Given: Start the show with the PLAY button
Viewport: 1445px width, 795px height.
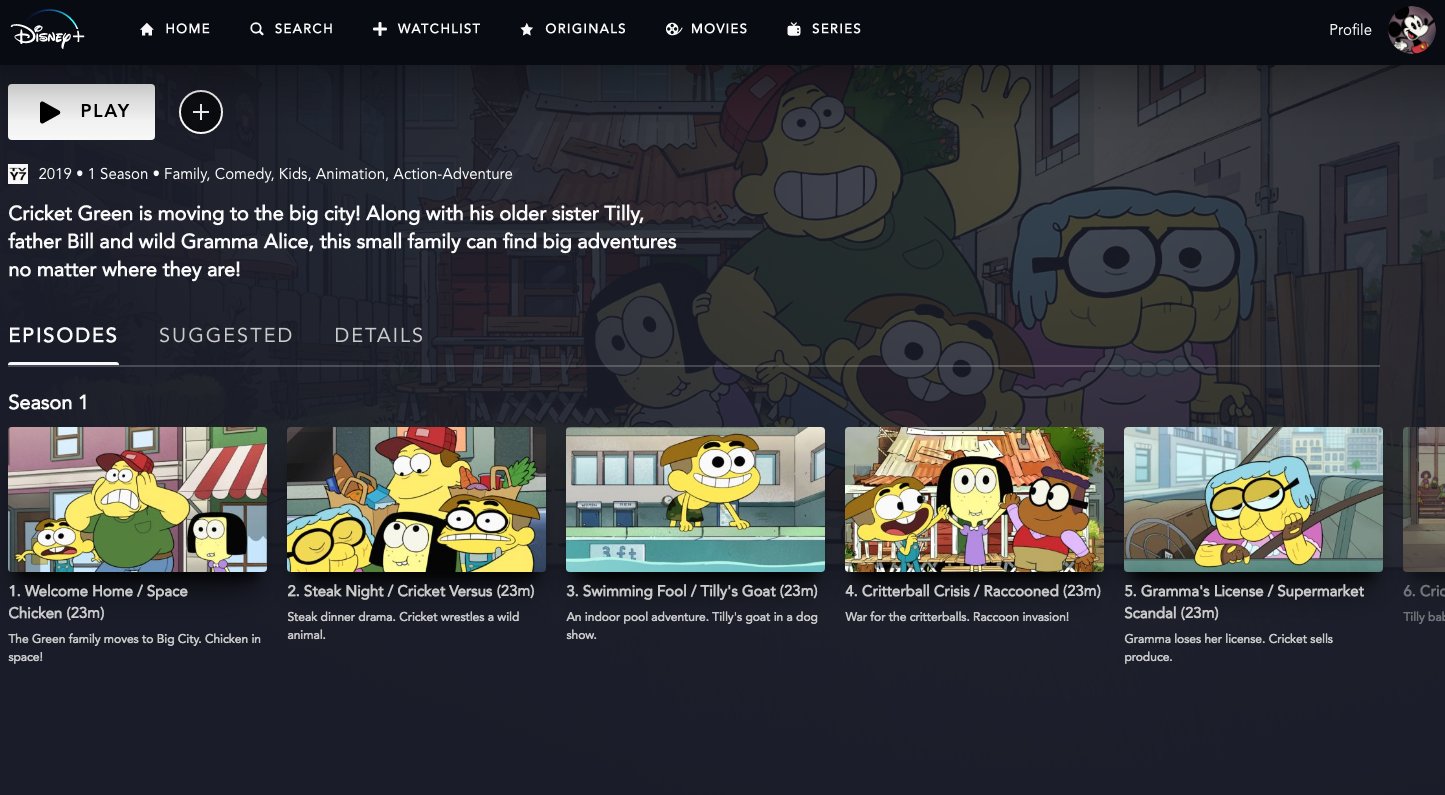Looking at the screenshot, I should click(x=81, y=112).
